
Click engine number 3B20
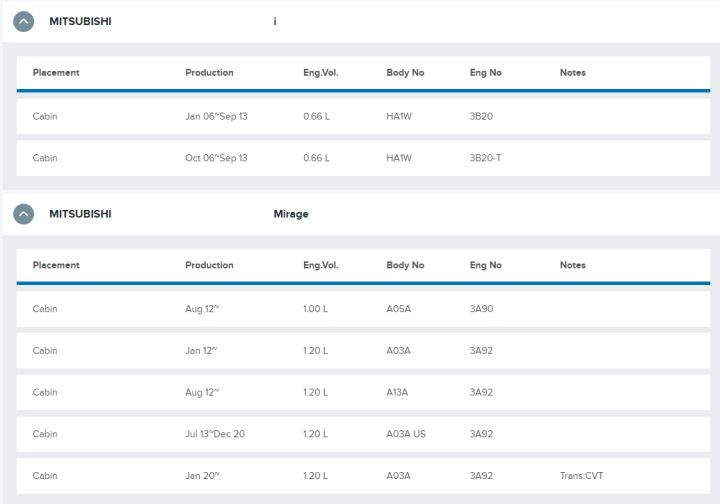[x=481, y=117]
